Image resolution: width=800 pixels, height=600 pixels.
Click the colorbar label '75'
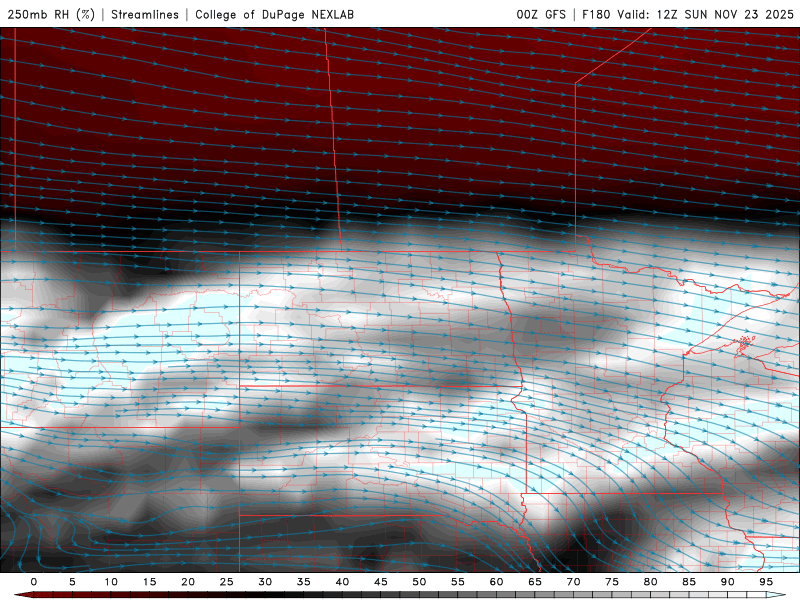click(x=612, y=582)
